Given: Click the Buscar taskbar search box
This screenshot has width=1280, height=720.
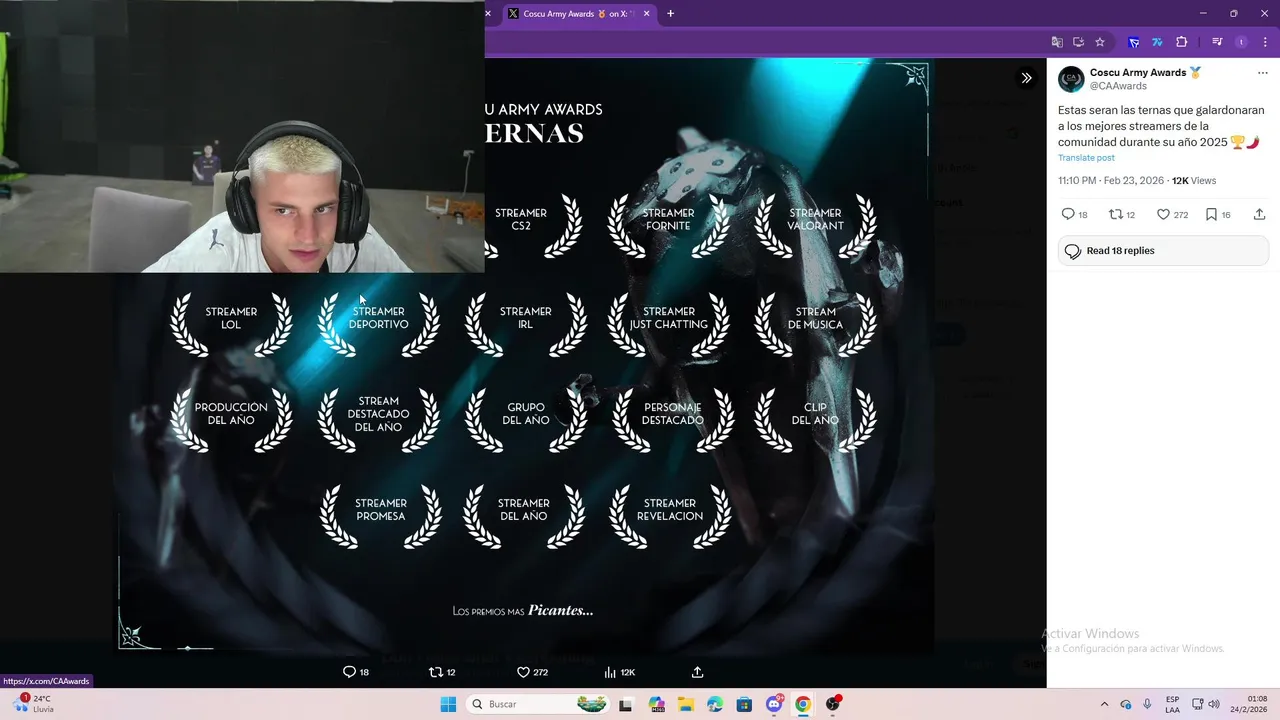Looking at the screenshot, I should coord(538,704).
